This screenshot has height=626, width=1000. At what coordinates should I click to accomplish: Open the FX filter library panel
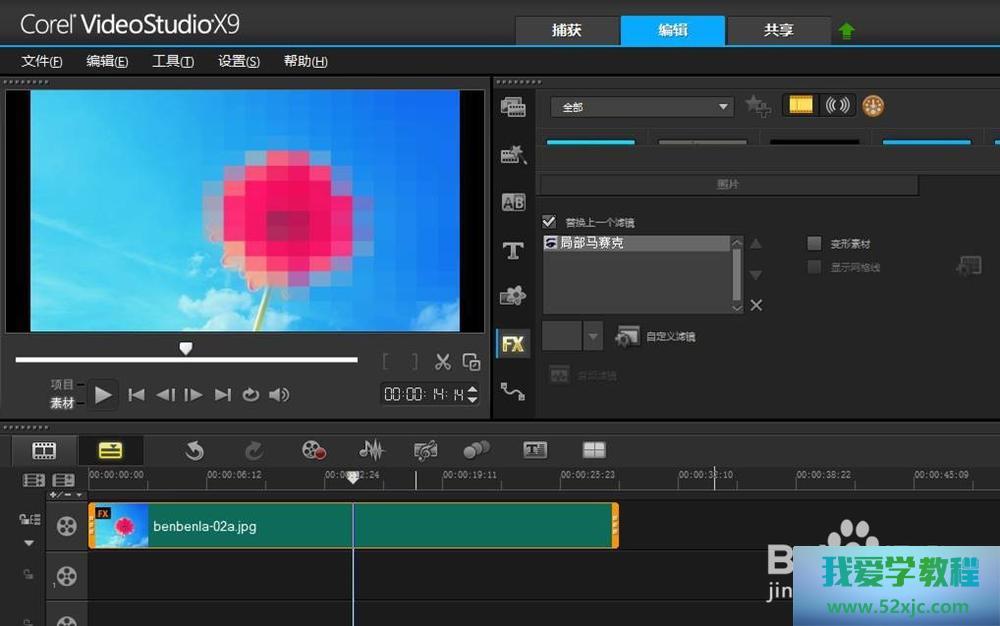click(513, 344)
